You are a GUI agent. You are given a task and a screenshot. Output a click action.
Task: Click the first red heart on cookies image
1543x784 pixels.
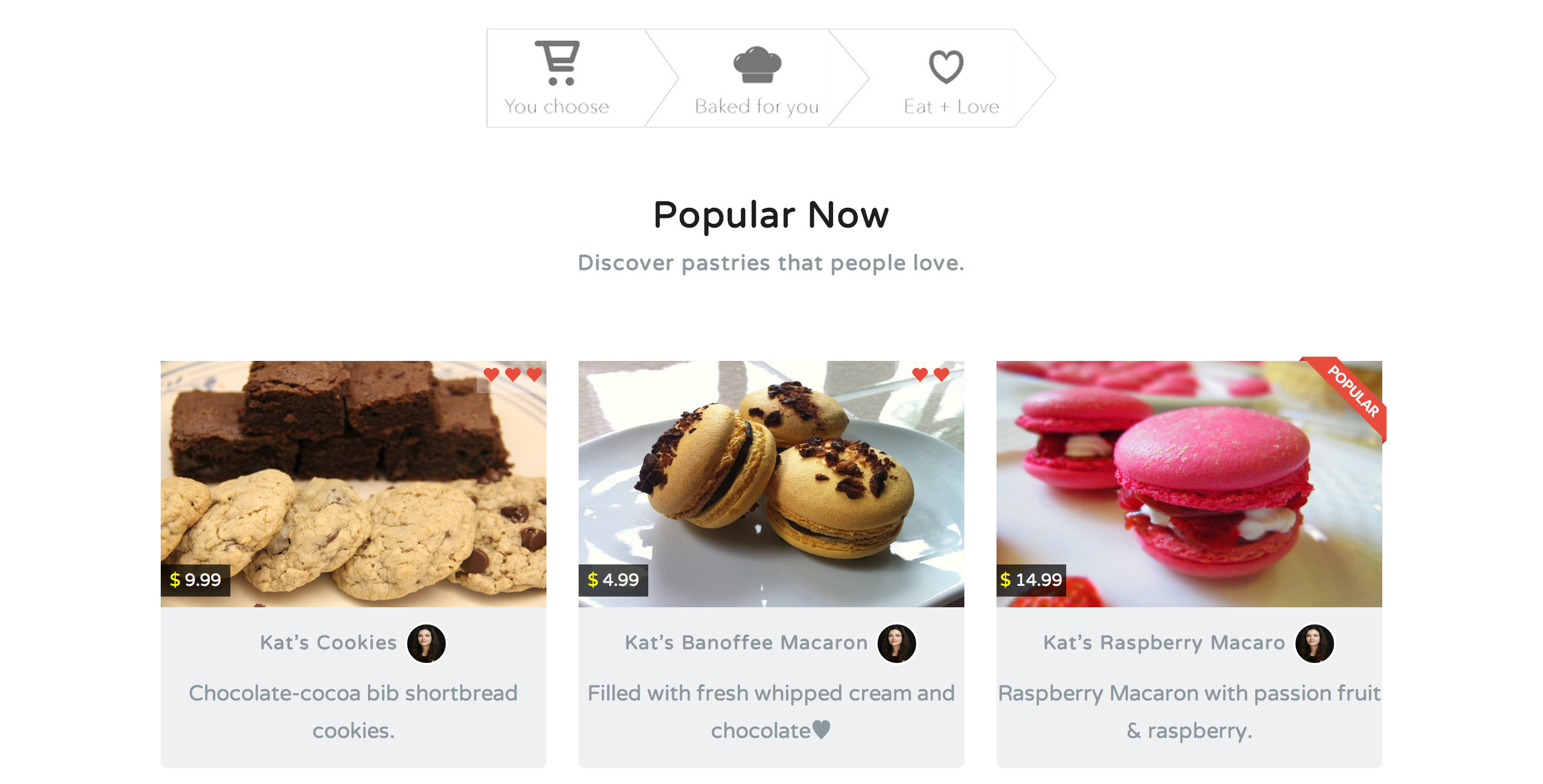coord(491,374)
